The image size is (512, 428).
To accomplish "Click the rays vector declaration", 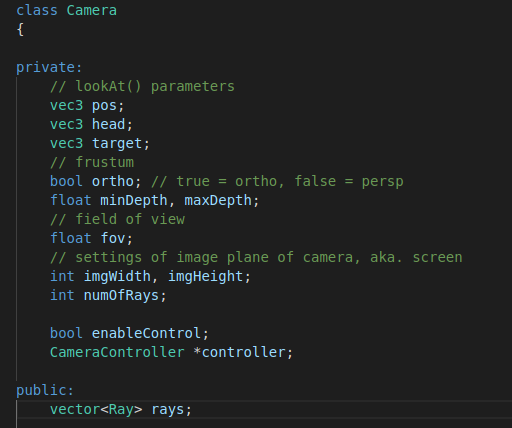I will click(121, 409).
